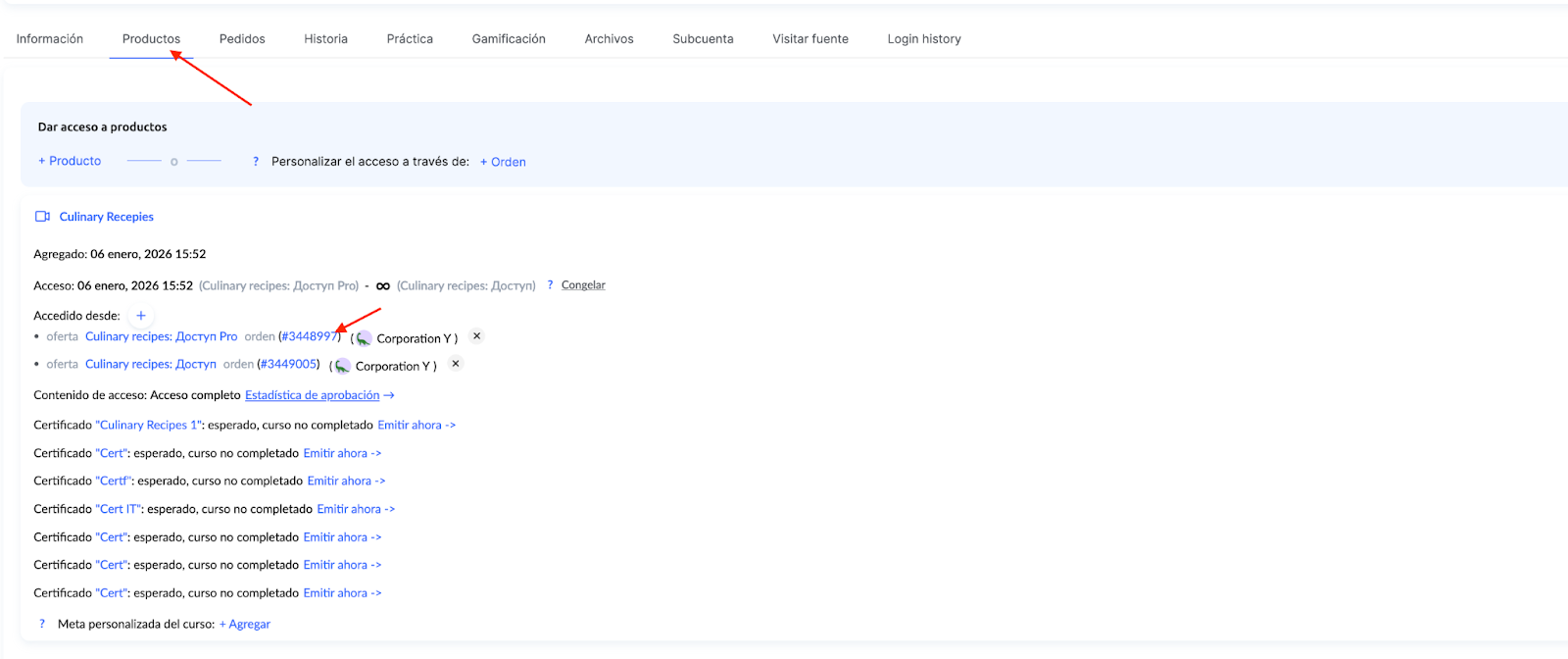
Task: Click "Emitir ahora" for "Culinary Recipes 1" certificate
Action: tap(416, 426)
